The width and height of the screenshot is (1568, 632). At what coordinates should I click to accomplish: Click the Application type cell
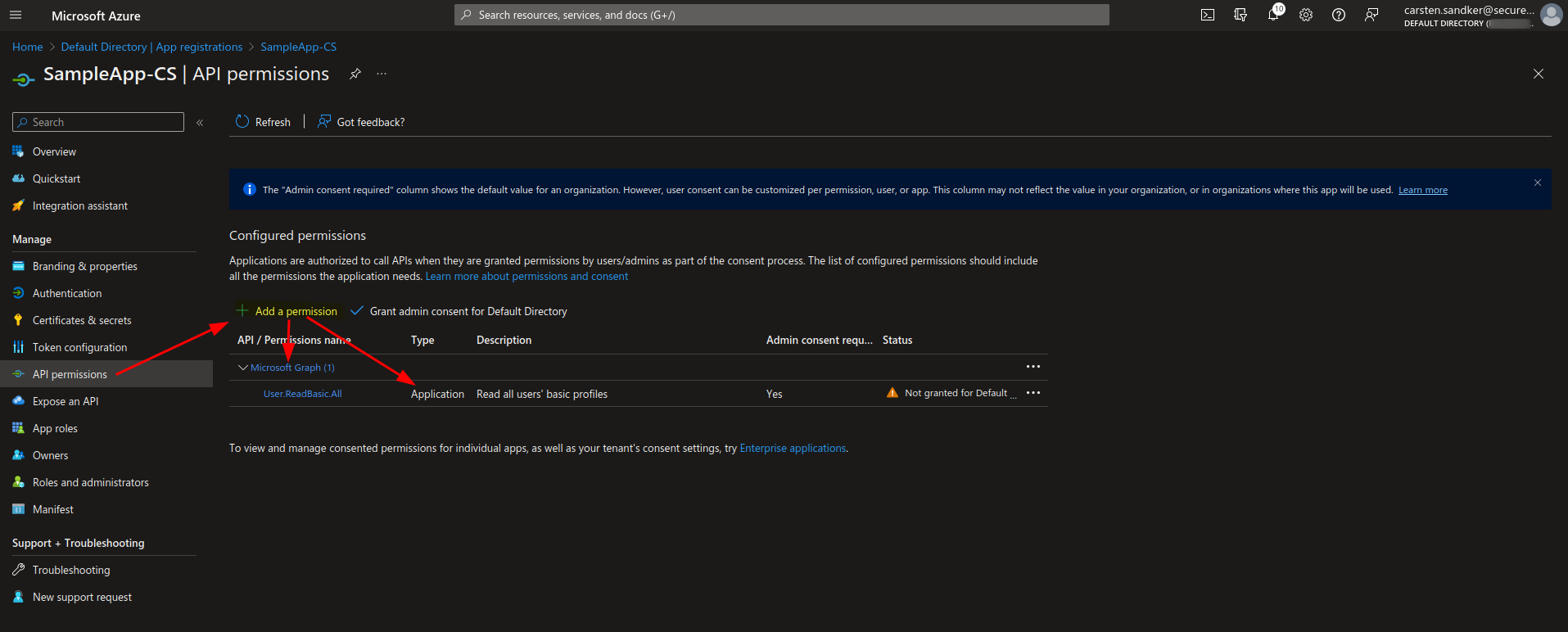click(x=437, y=394)
